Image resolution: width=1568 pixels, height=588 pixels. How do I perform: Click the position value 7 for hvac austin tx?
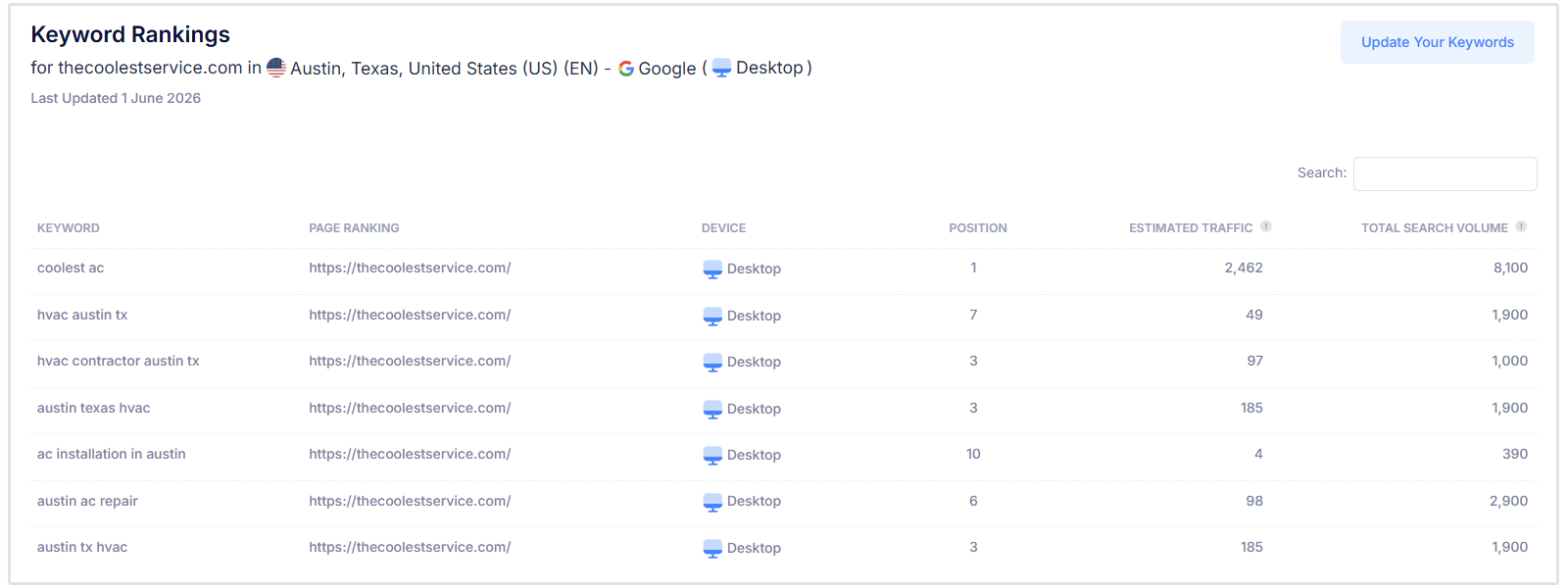pyautogui.click(x=973, y=315)
